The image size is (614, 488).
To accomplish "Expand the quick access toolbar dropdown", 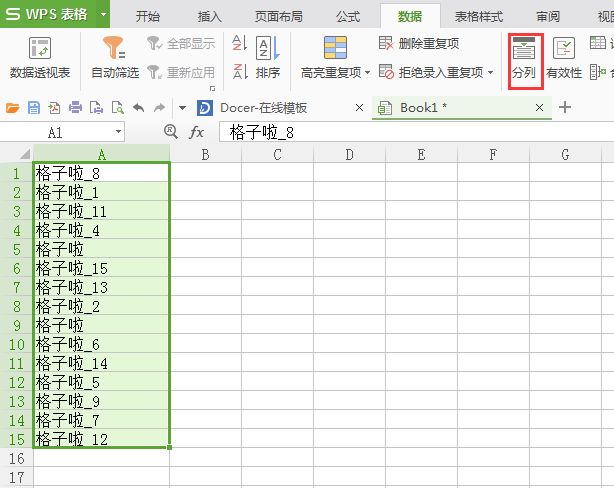I will pyautogui.click(x=182, y=108).
